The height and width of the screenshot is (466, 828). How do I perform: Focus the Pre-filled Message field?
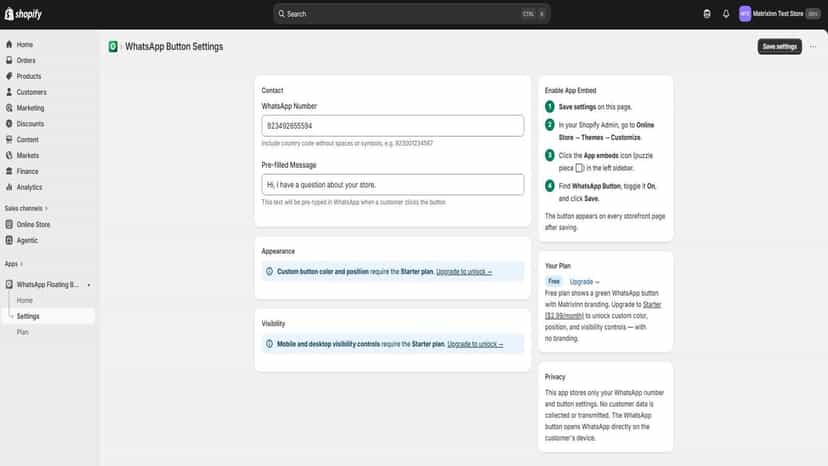[392, 184]
